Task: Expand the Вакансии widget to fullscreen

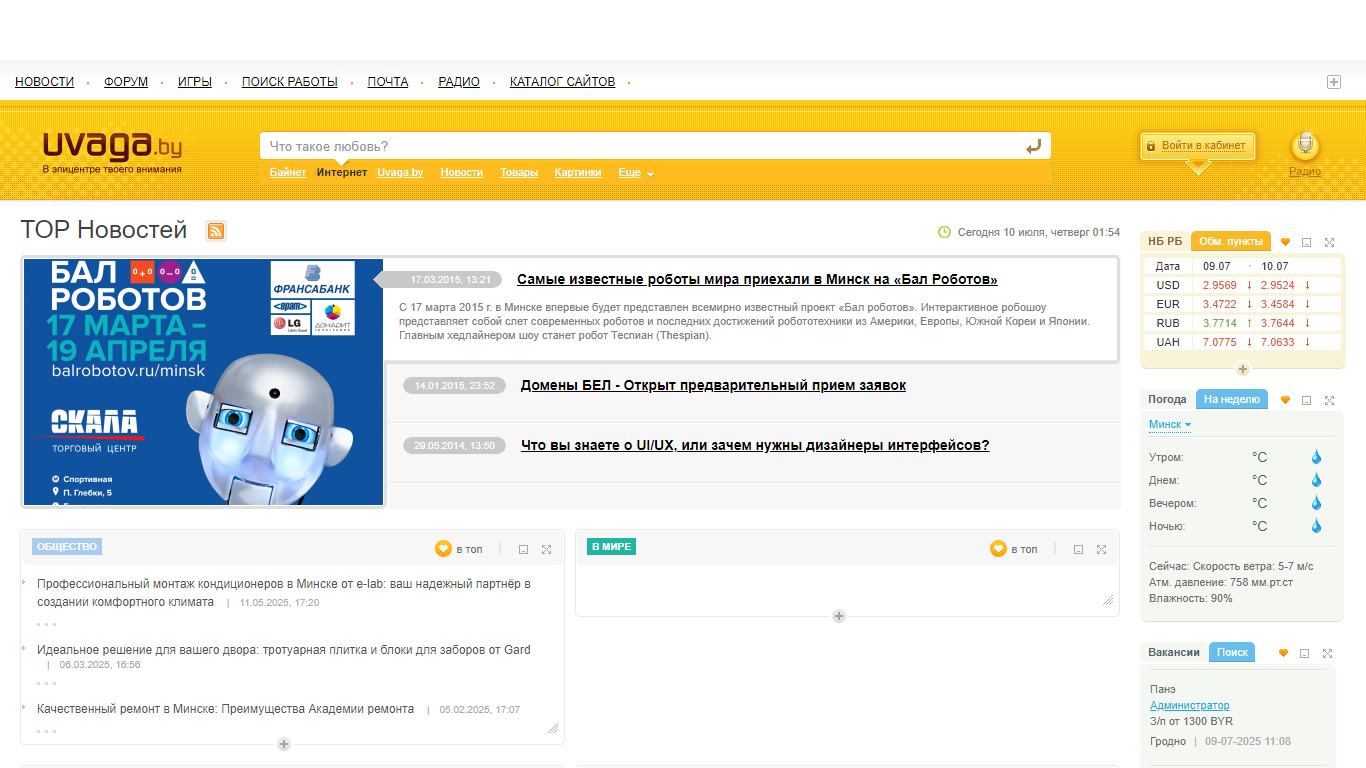Action: coord(1327,653)
